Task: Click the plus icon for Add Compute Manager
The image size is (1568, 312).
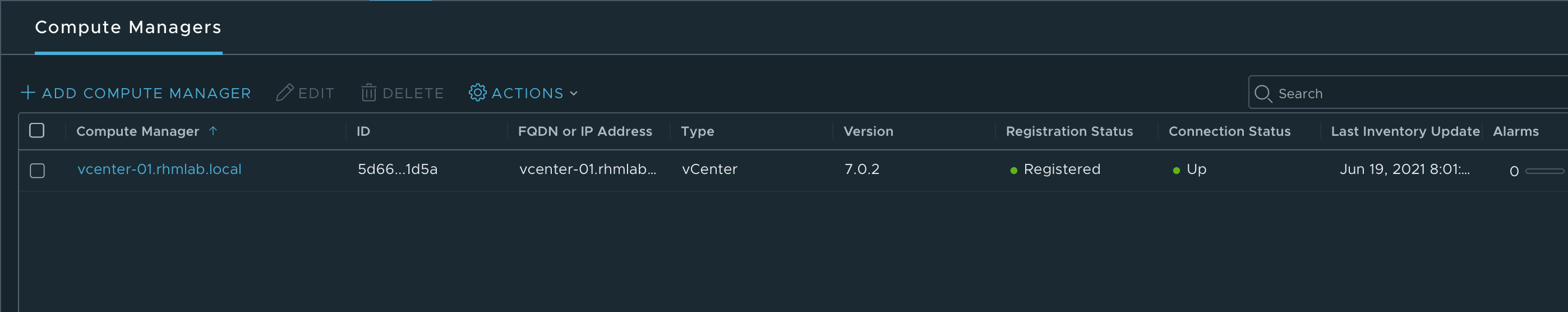Action: click(x=28, y=93)
